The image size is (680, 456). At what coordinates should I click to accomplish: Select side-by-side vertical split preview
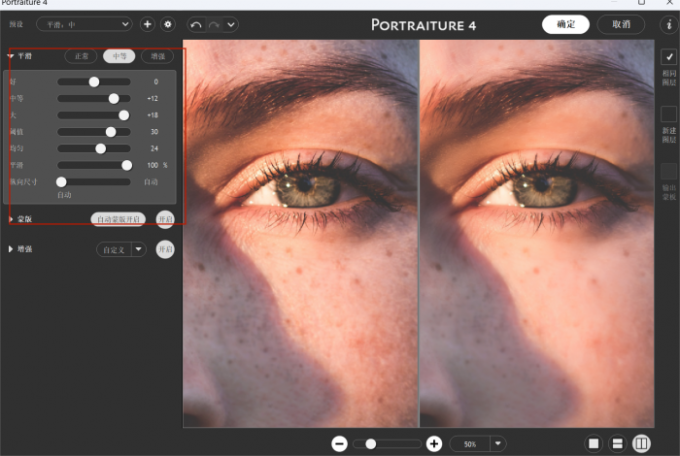coord(641,443)
